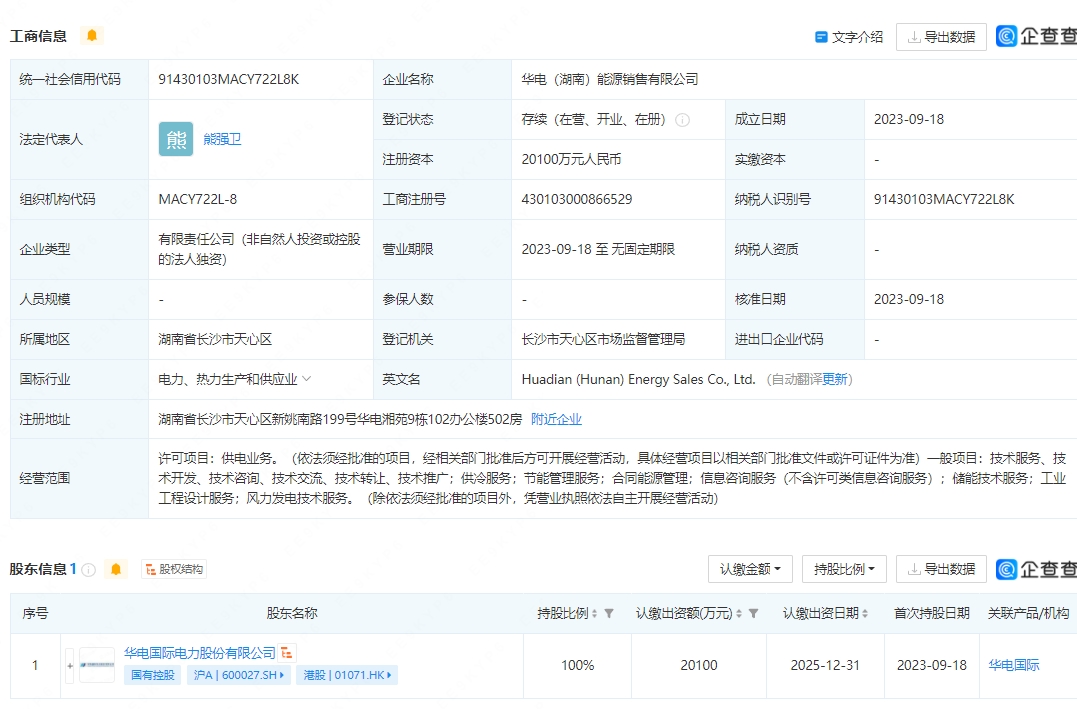Screen dimensions: 1077x709
Task: Click the info icon after 存续 registration status
Action: [682, 120]
